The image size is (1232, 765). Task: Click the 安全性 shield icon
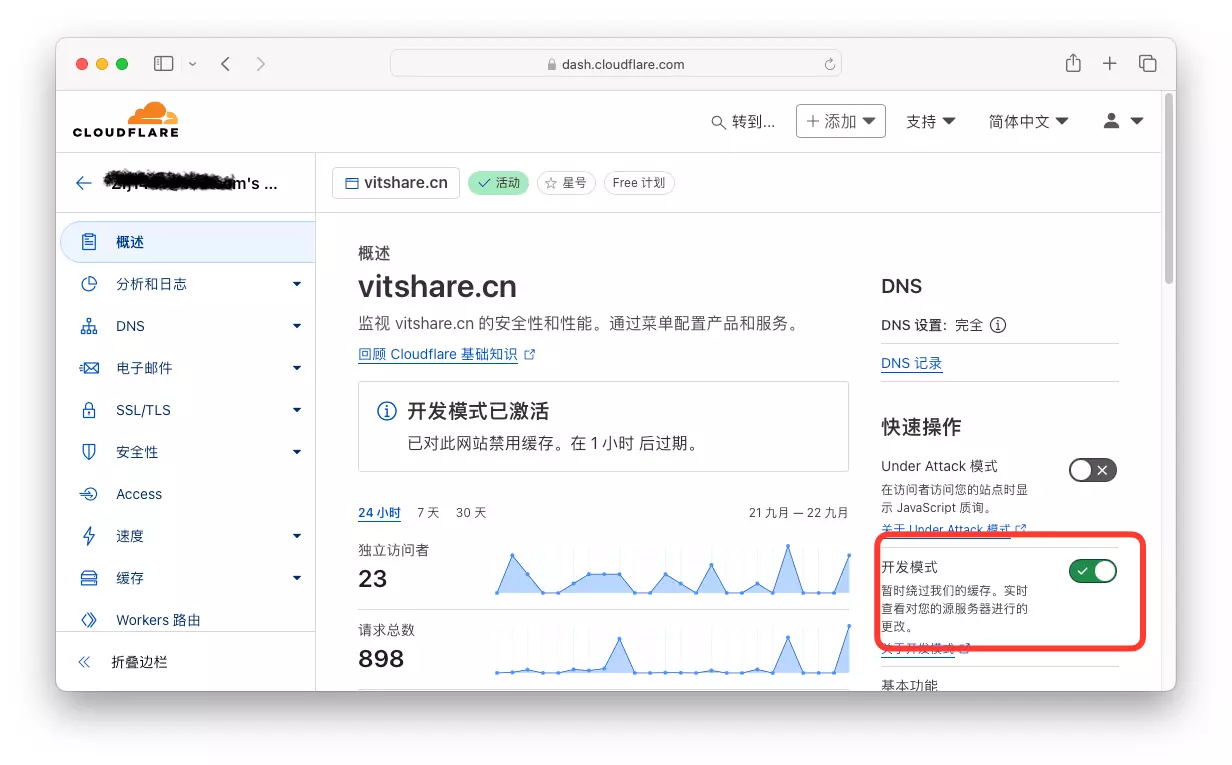tap(89, 452)
